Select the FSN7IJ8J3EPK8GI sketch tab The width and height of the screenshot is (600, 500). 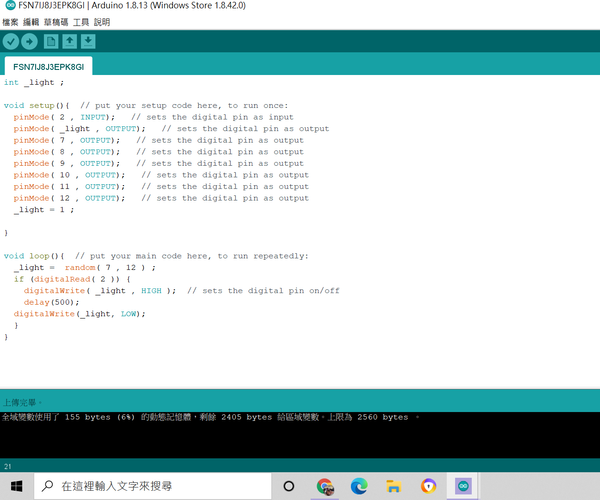click(49, 67)
